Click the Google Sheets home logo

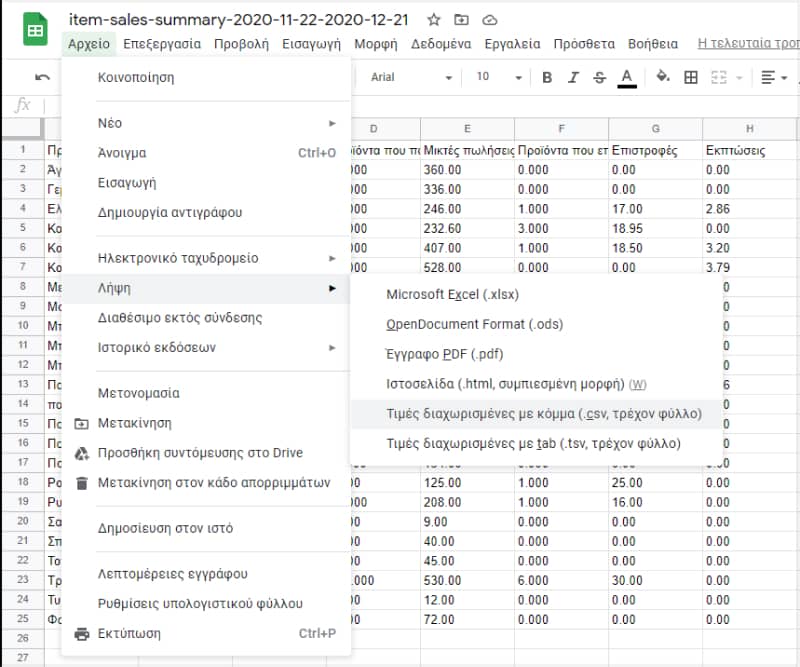coord(35,31)
